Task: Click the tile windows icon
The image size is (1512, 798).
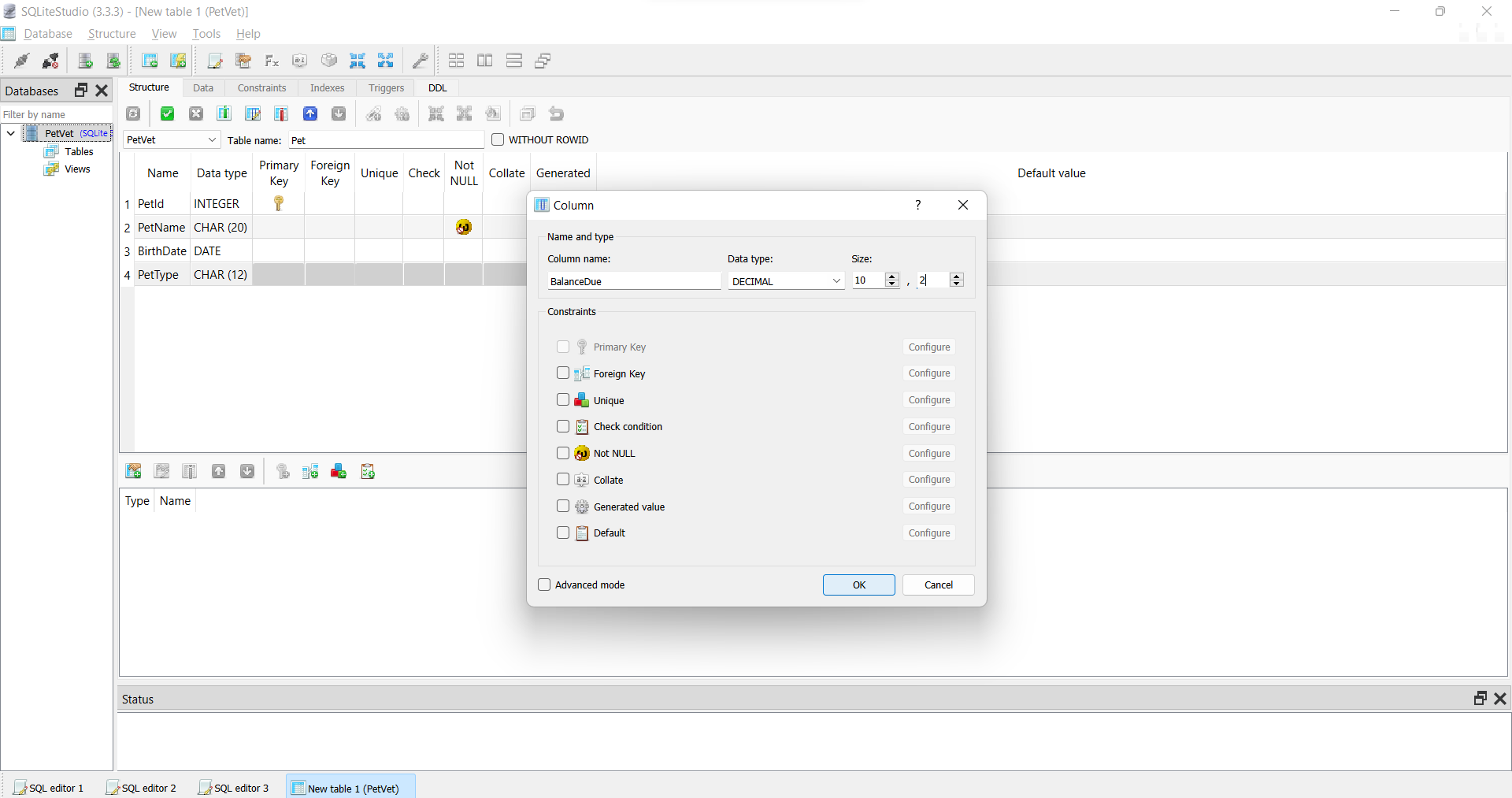Action: 456,61
